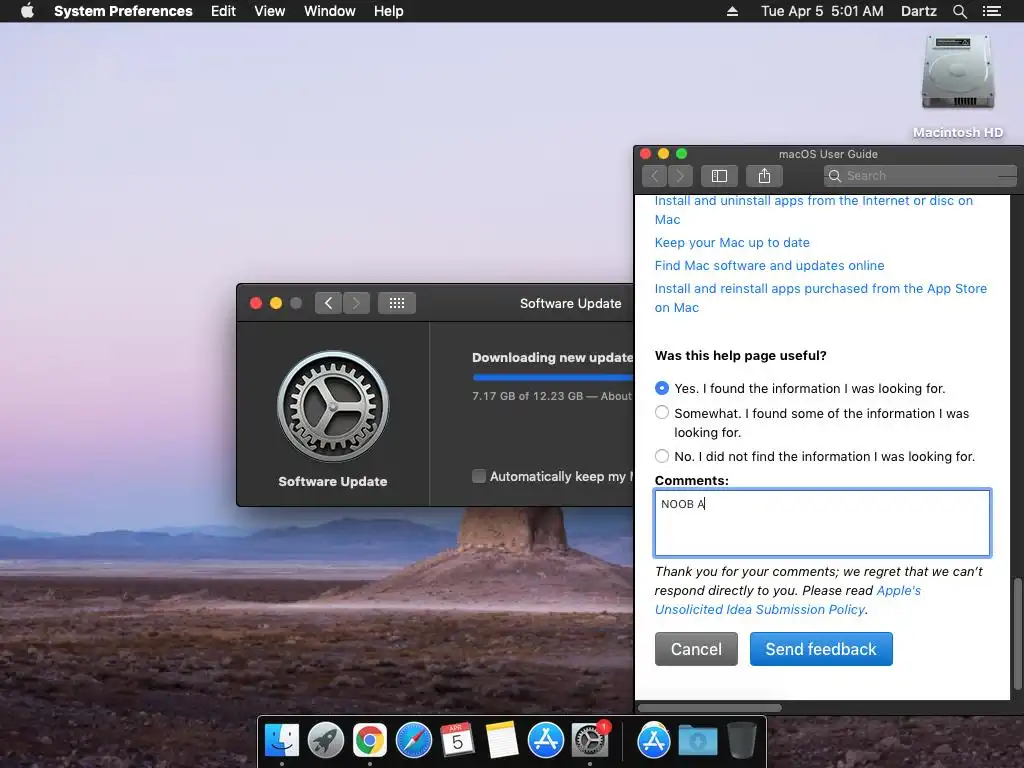Viewport: 1024px width, 768px height.
Task: Go back in the macOS User Guide
Action: 654,176
